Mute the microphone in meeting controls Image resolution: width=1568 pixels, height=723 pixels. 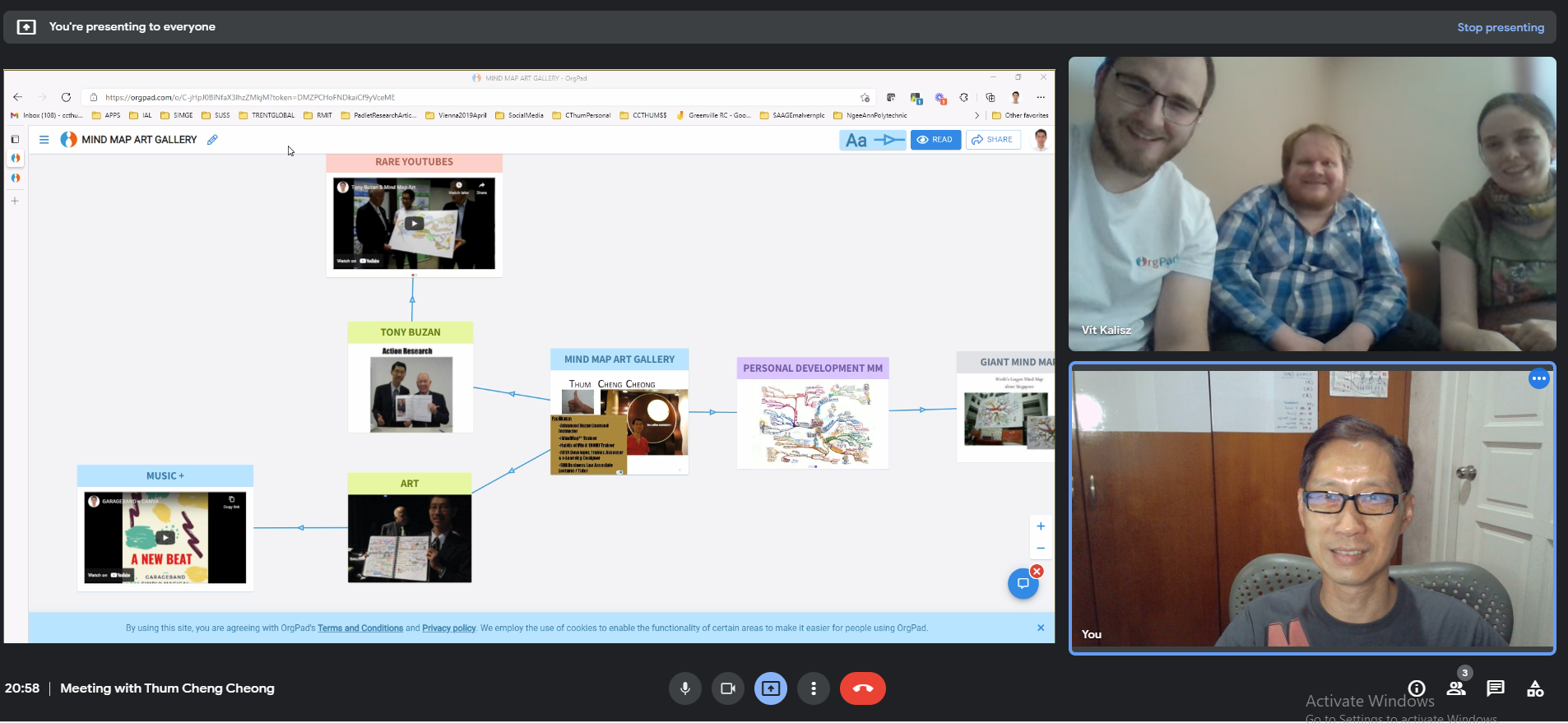click(684, 688)
